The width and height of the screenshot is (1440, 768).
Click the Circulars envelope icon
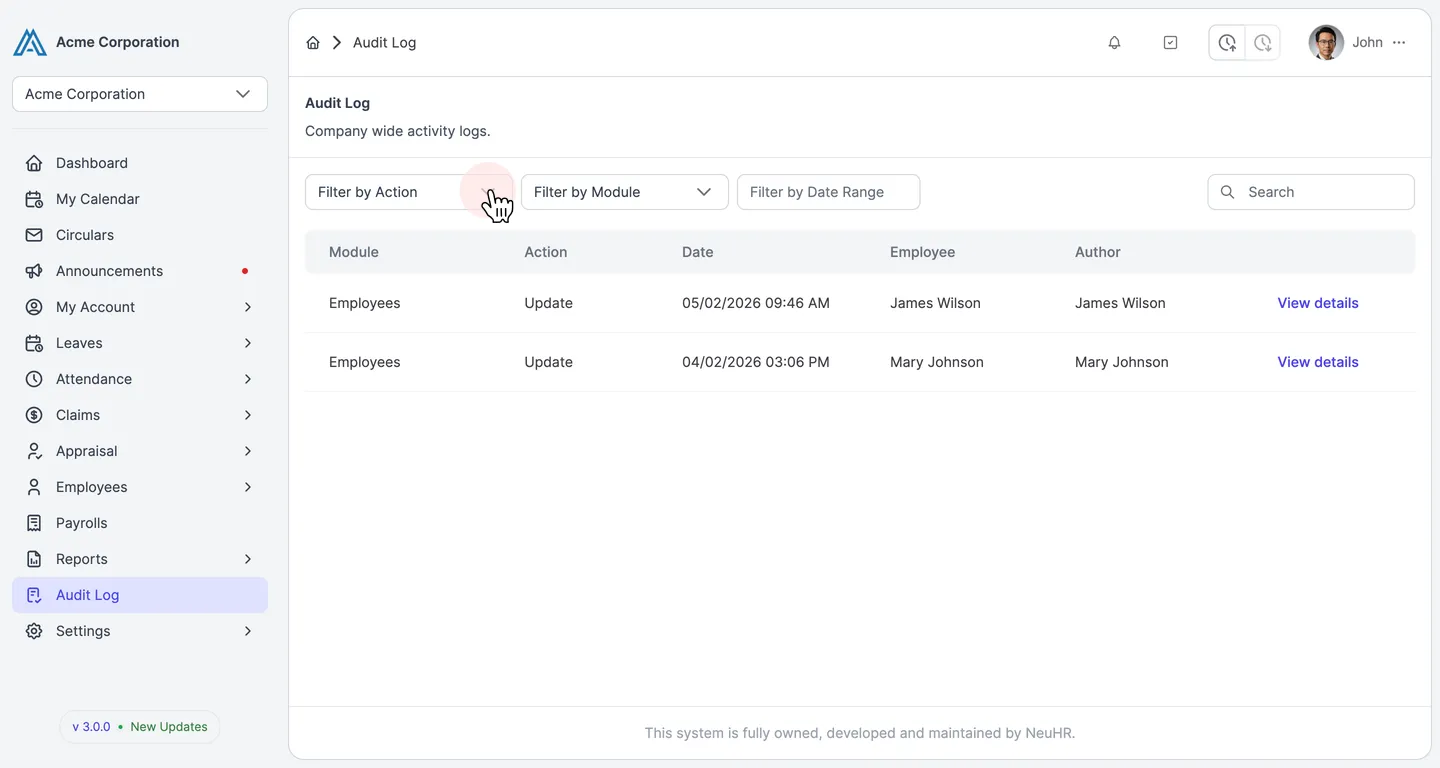34,235
